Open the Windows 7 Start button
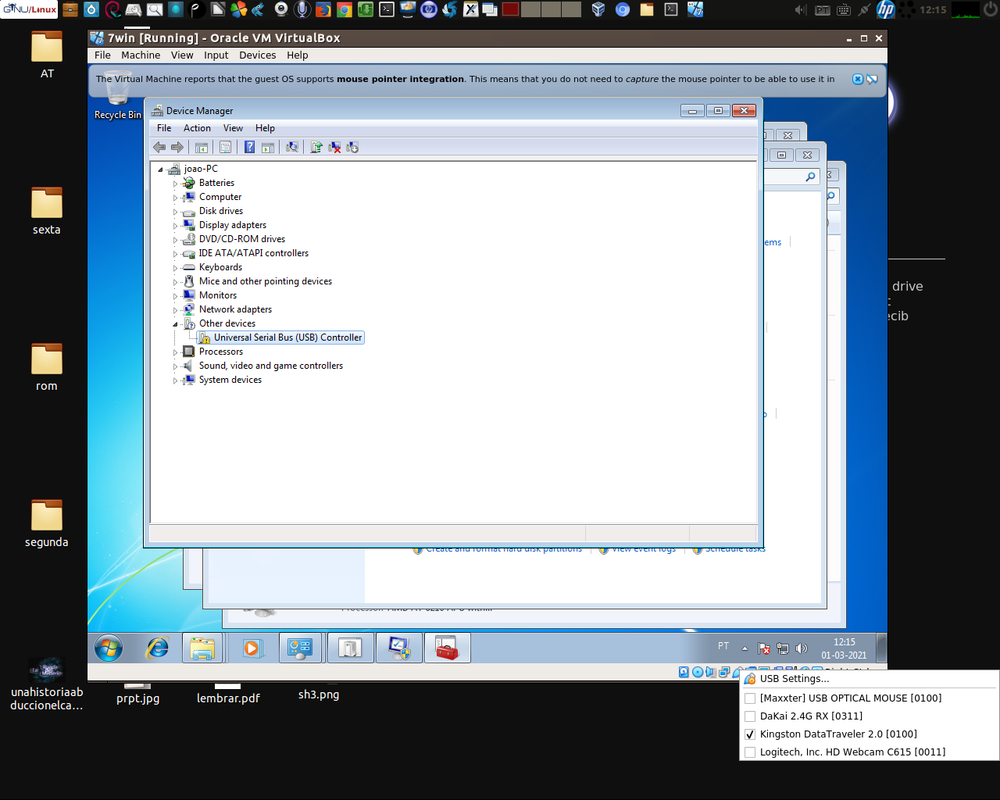The image size is (1000, 800). click(x=109, y=648)
